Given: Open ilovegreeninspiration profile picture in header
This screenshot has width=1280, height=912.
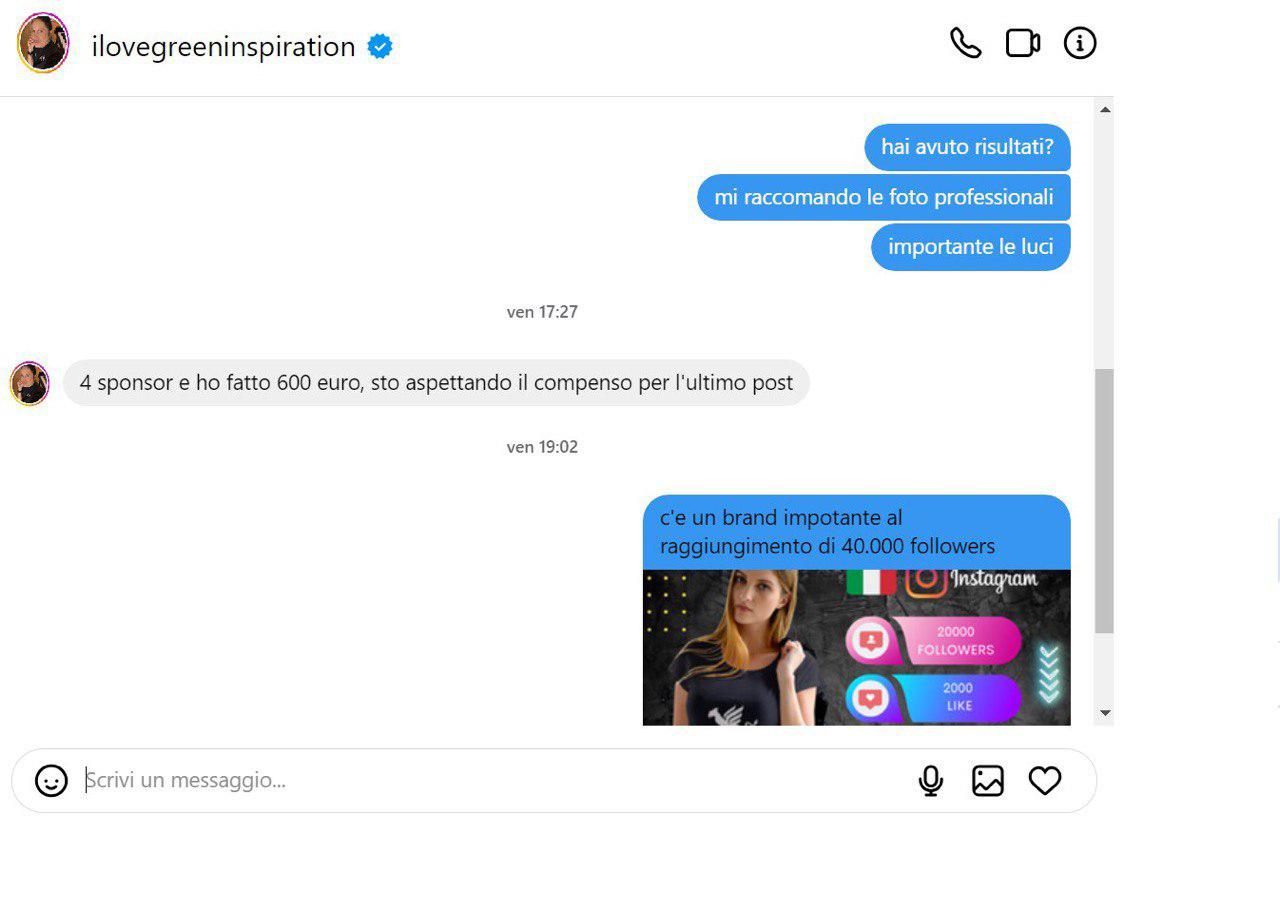Looking at the screenshot, I should [x=43, y=43].
